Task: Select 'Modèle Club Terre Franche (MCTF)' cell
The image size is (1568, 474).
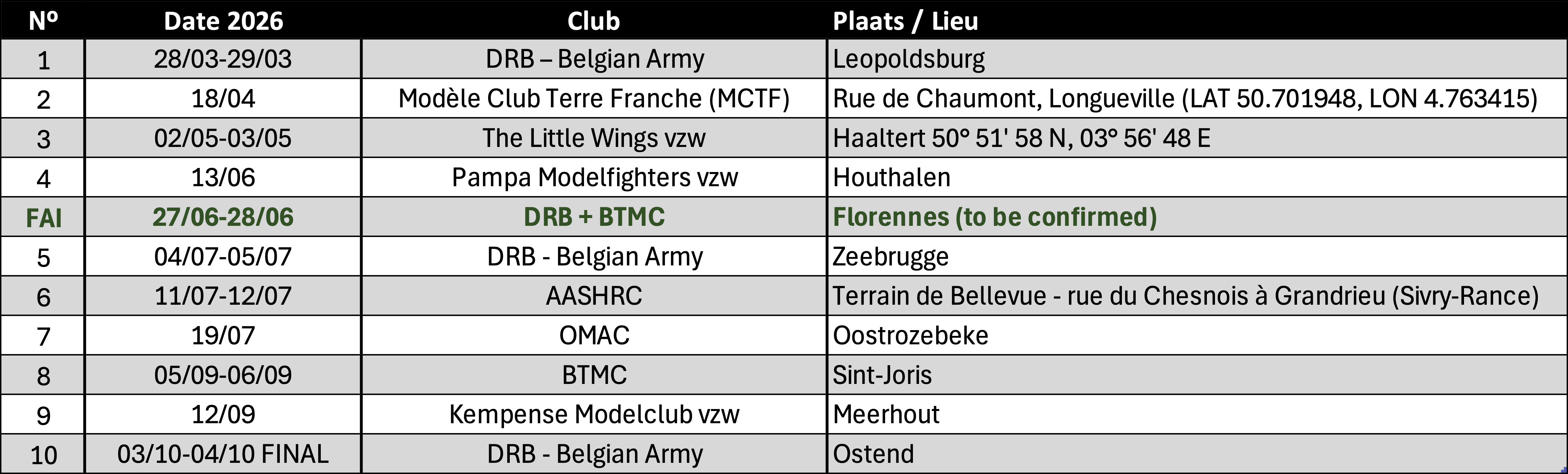Action: [593, 99]
